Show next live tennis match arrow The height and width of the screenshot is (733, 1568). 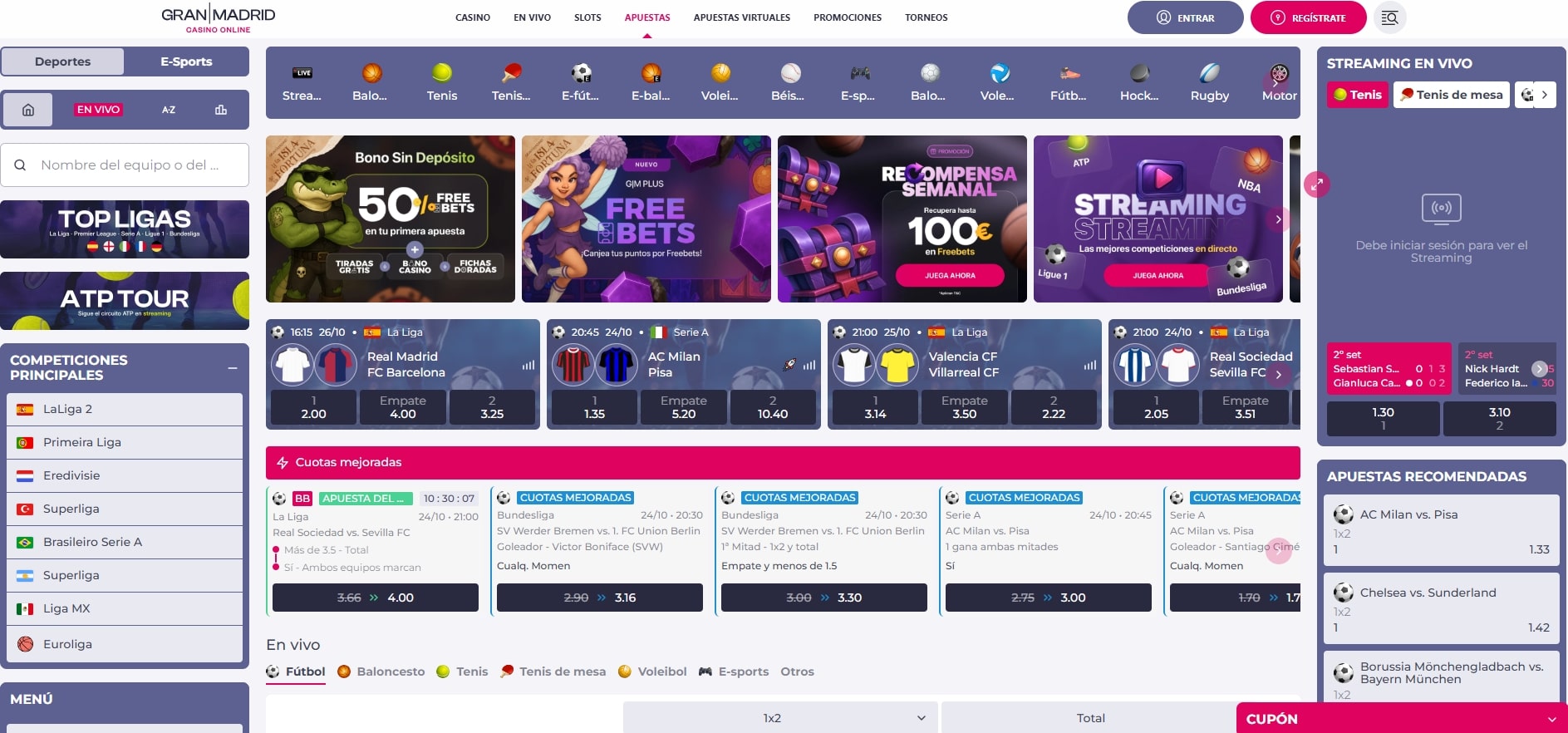pos(1540,369)
